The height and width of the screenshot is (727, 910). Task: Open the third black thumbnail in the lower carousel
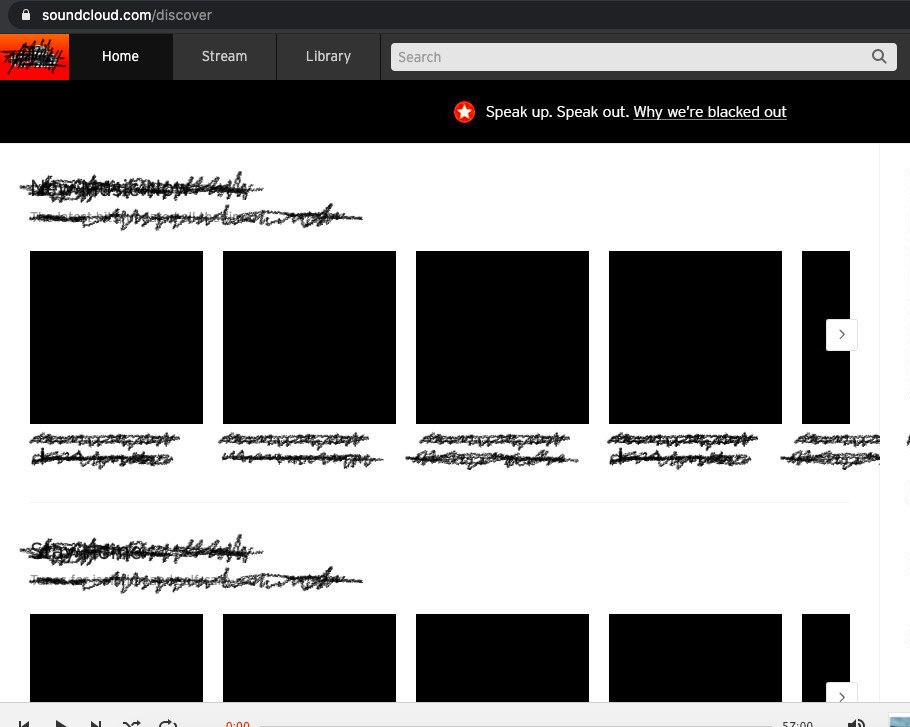[x=503, y=658]
